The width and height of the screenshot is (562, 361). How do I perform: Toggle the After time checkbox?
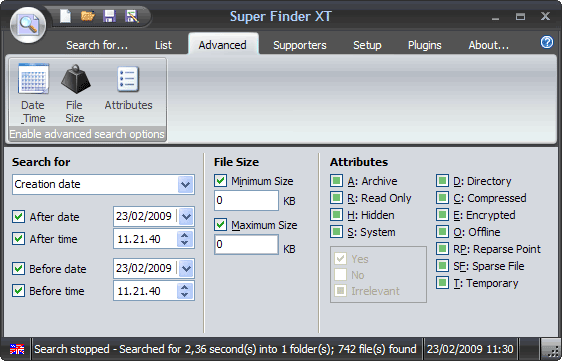[18, 239]
